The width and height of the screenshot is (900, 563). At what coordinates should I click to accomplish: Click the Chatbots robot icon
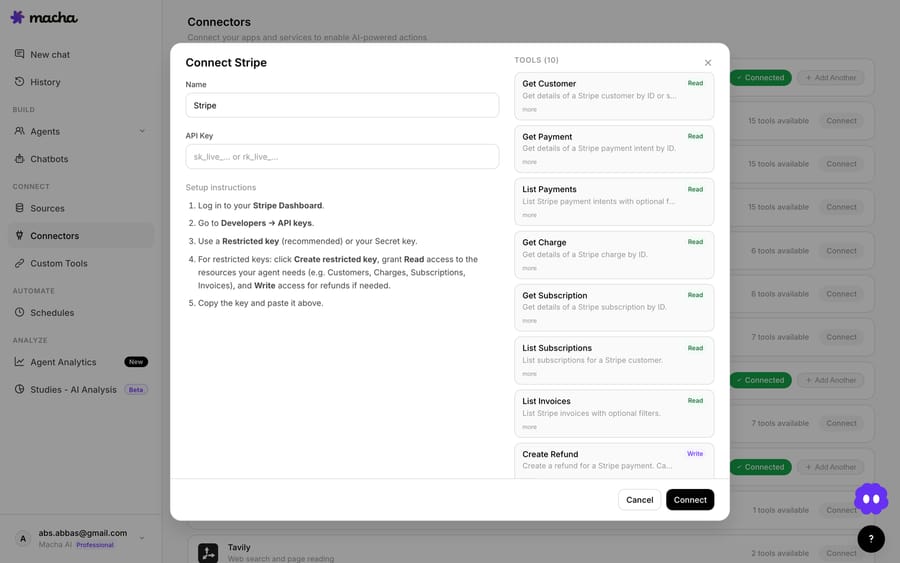tap(20, 158)
